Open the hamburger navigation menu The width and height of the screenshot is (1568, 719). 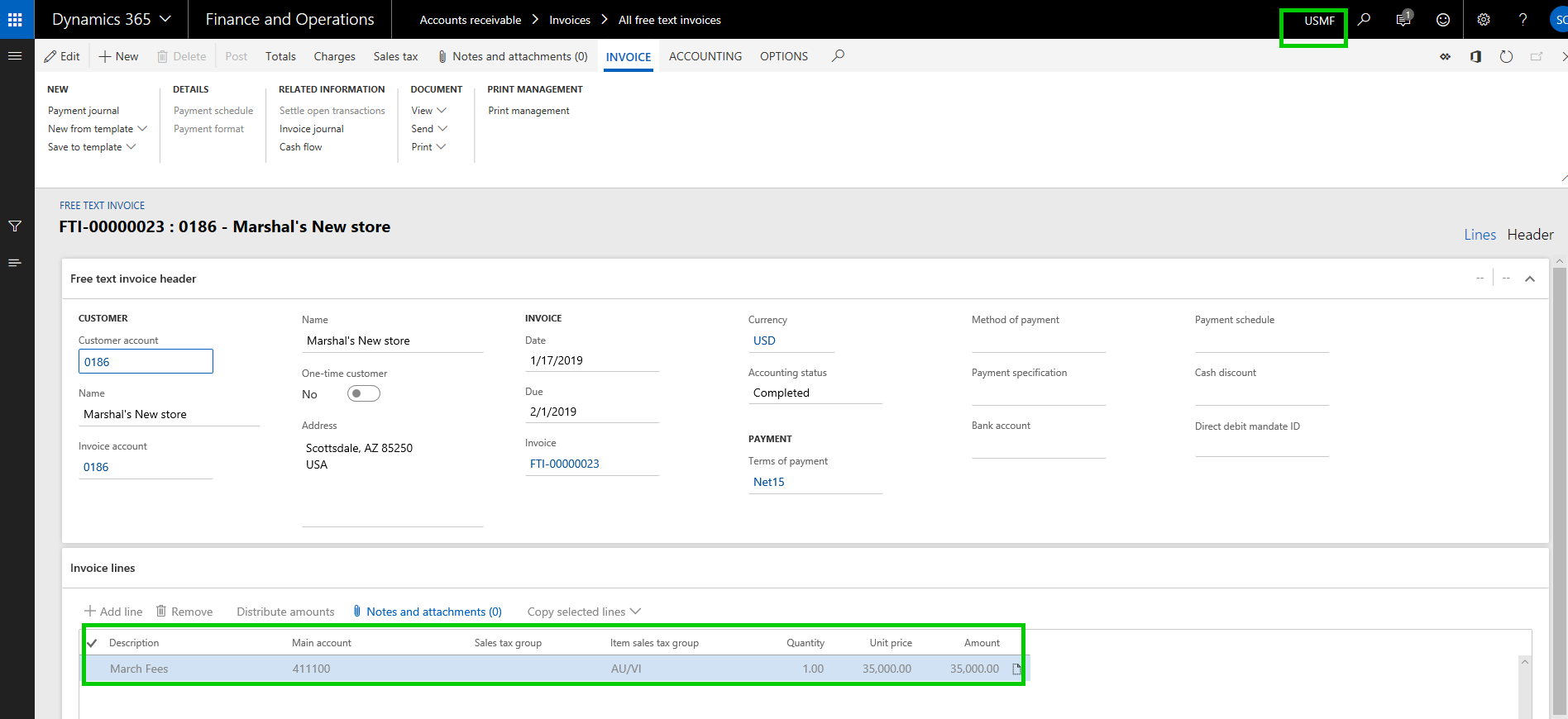coord(15,56)
